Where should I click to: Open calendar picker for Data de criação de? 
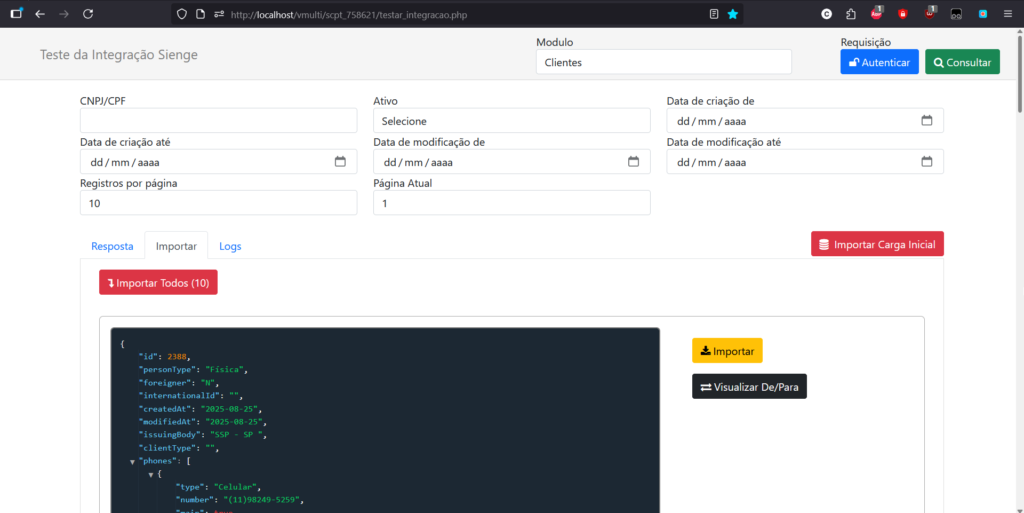pyautogui.click(x=926, y=120)
